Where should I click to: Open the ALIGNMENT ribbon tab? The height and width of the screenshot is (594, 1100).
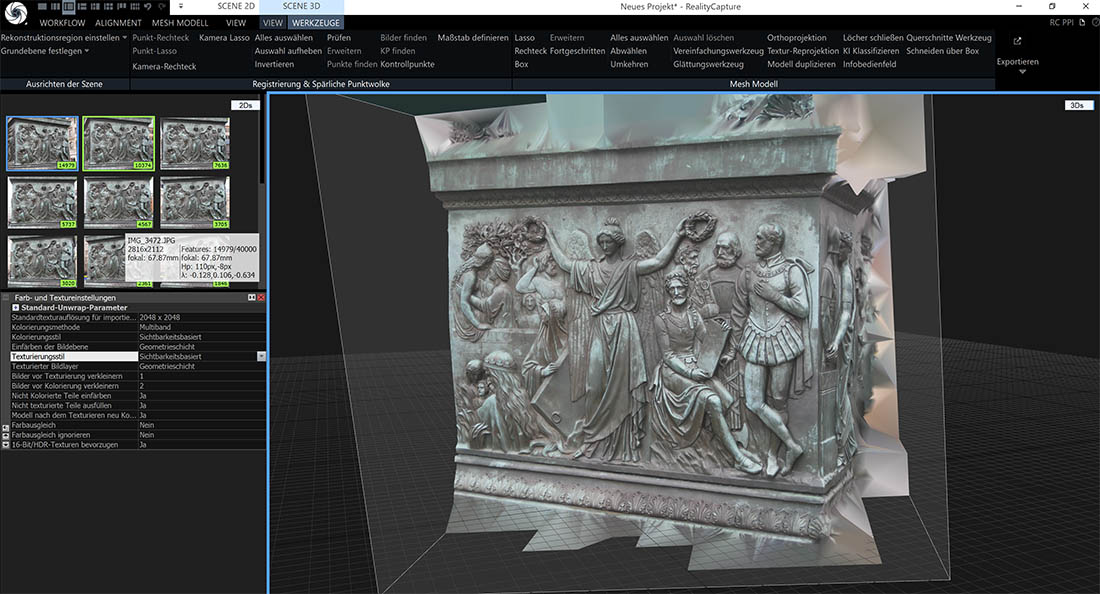pos(118,22)
